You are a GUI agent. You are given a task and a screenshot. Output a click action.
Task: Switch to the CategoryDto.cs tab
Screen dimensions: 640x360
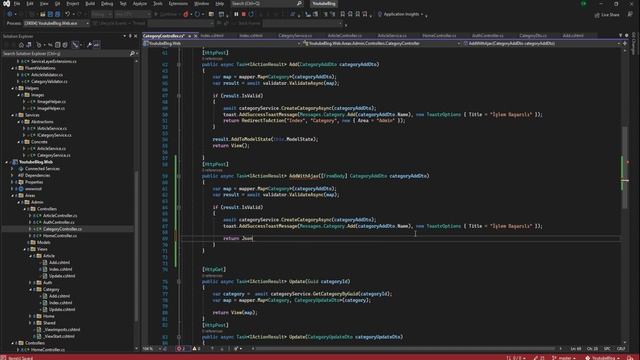(x=533, y=36)
